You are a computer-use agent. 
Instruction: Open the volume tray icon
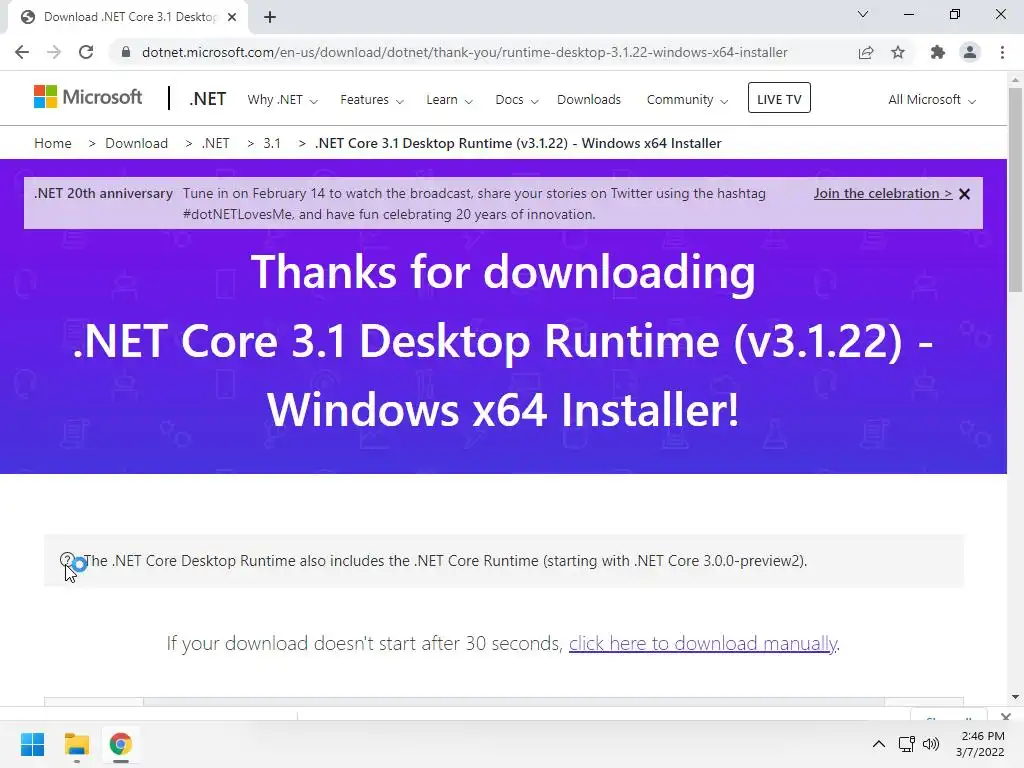click(931, 744)
